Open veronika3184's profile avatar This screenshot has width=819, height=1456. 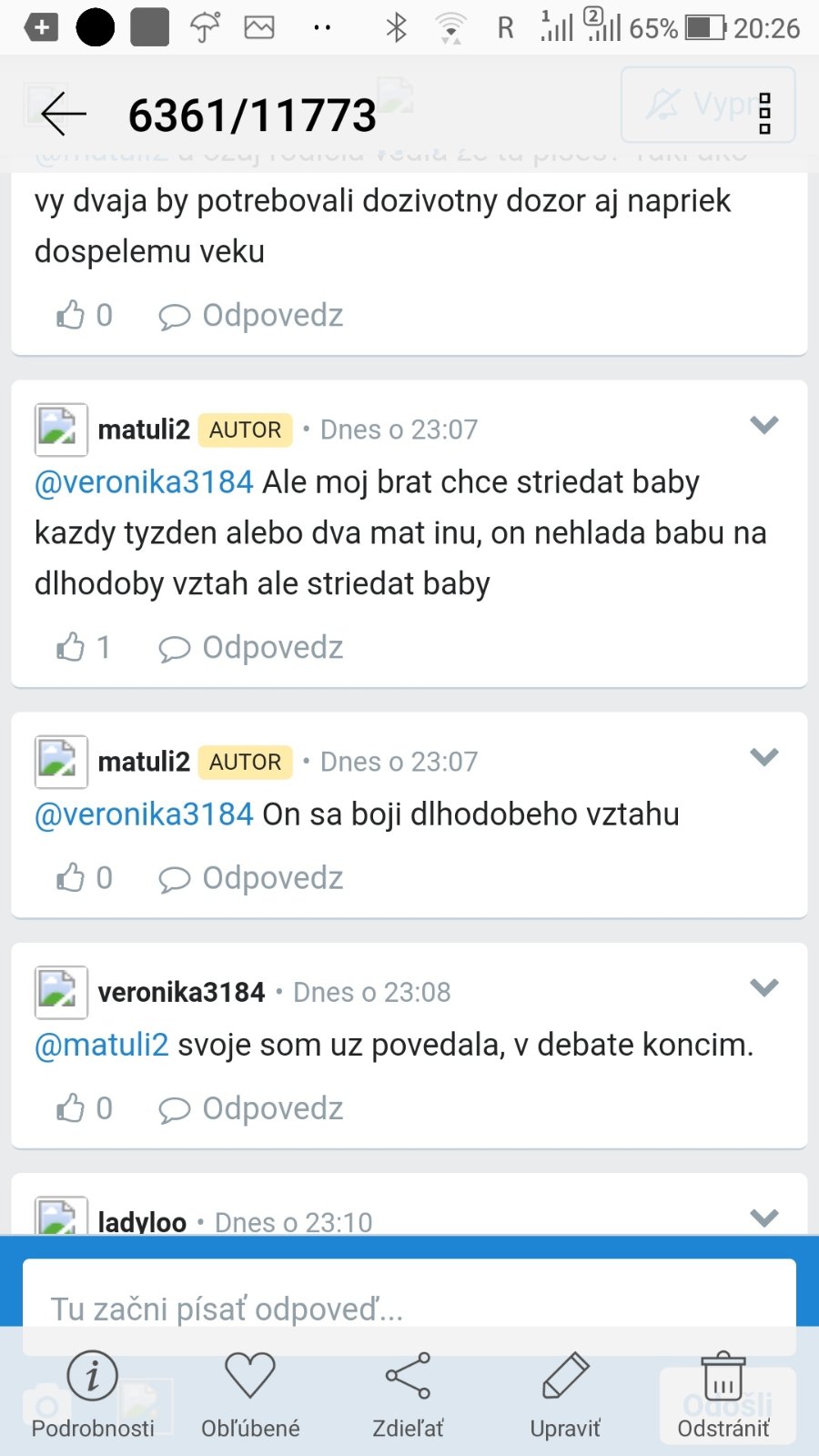point(61,992)
